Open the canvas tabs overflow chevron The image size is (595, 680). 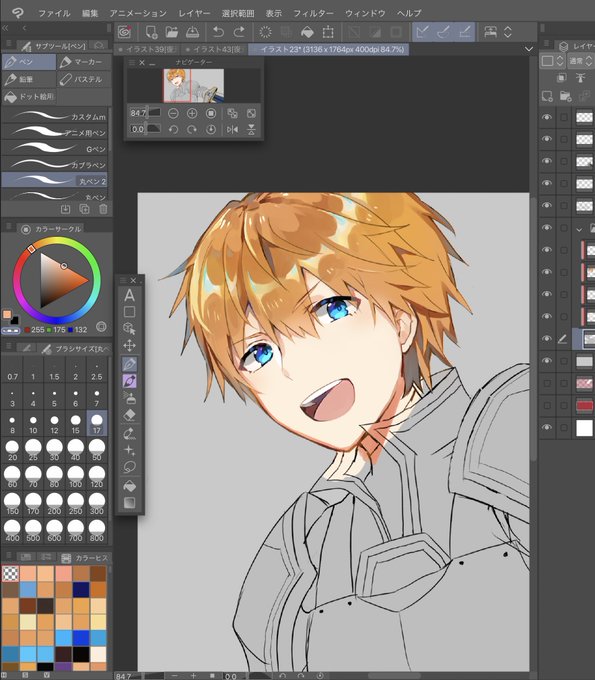529,49
